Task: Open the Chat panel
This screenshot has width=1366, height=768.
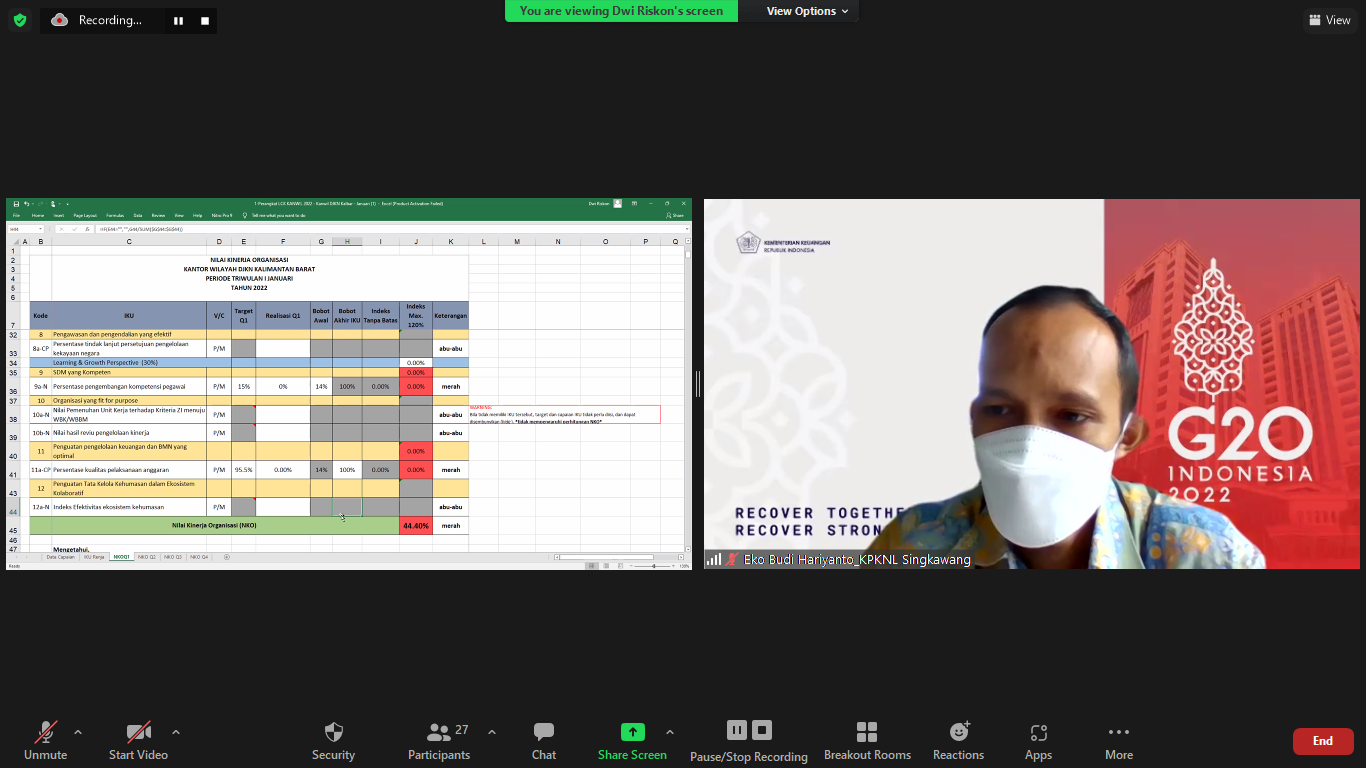Action: (543, 732)
